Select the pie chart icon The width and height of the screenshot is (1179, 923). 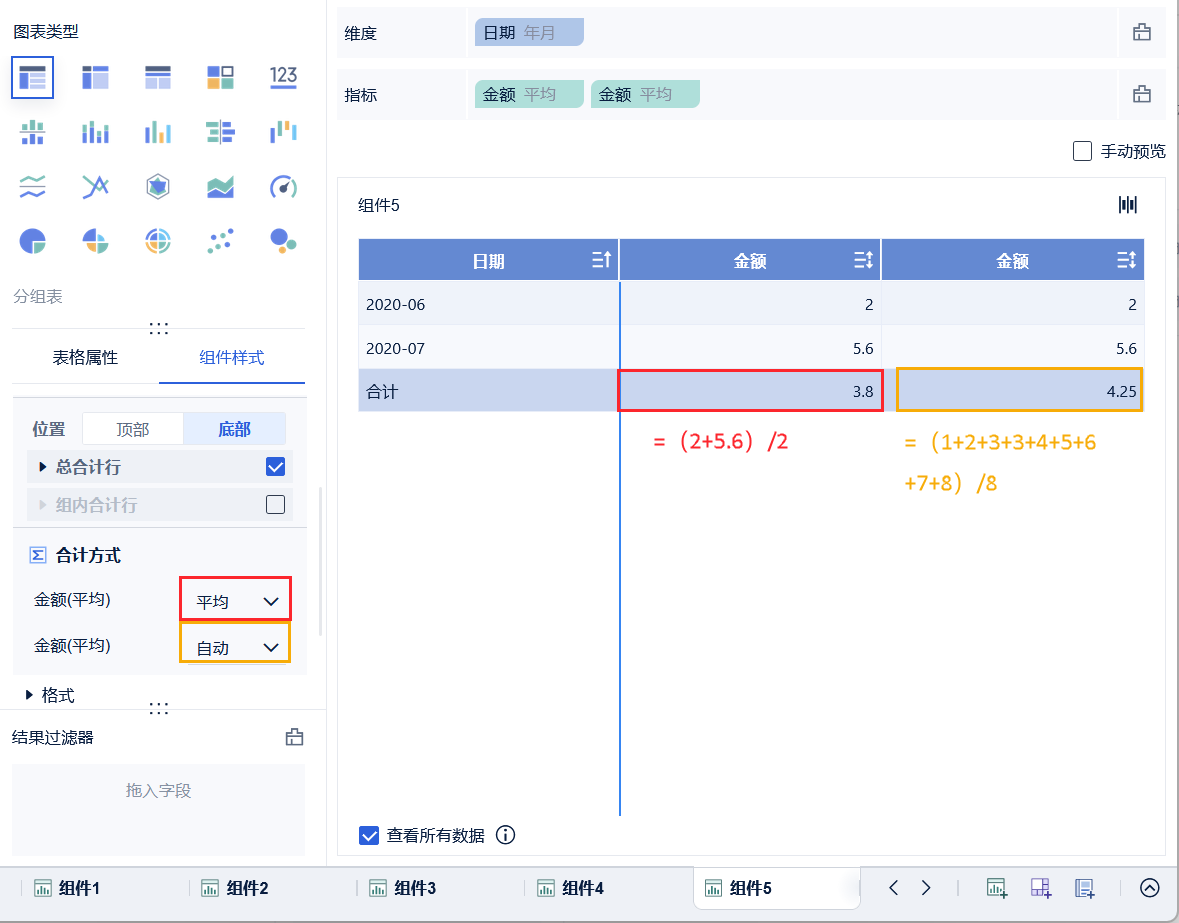32,241
